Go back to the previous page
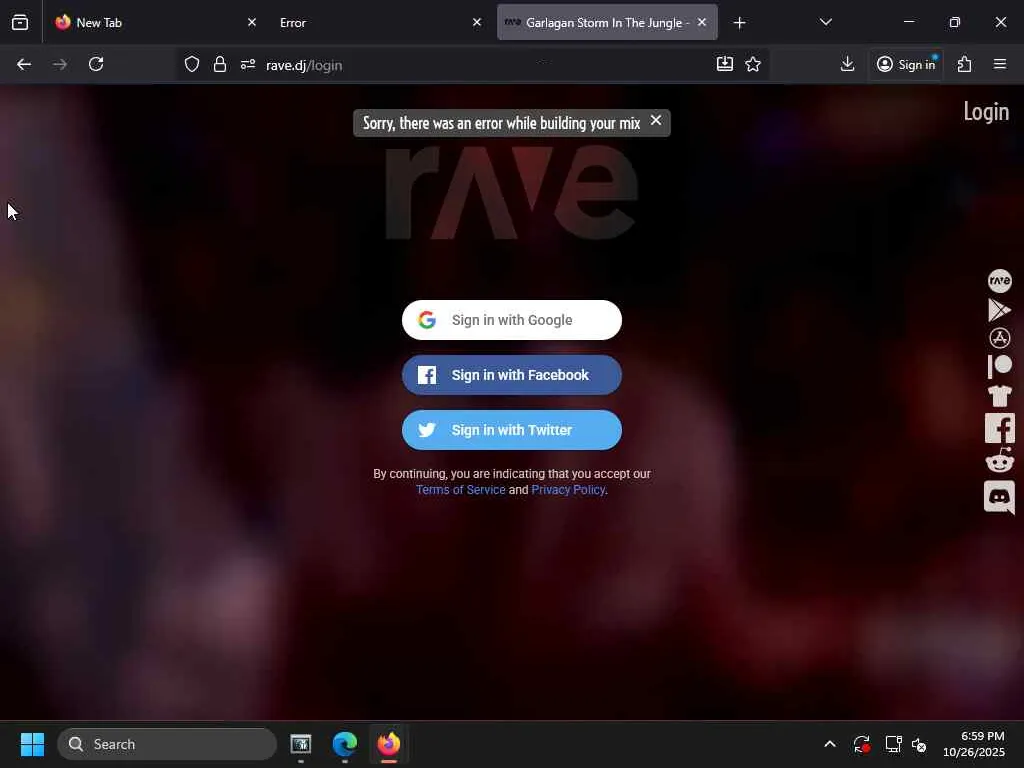The width and height of the screenshot is (1024, 768). 24,65
